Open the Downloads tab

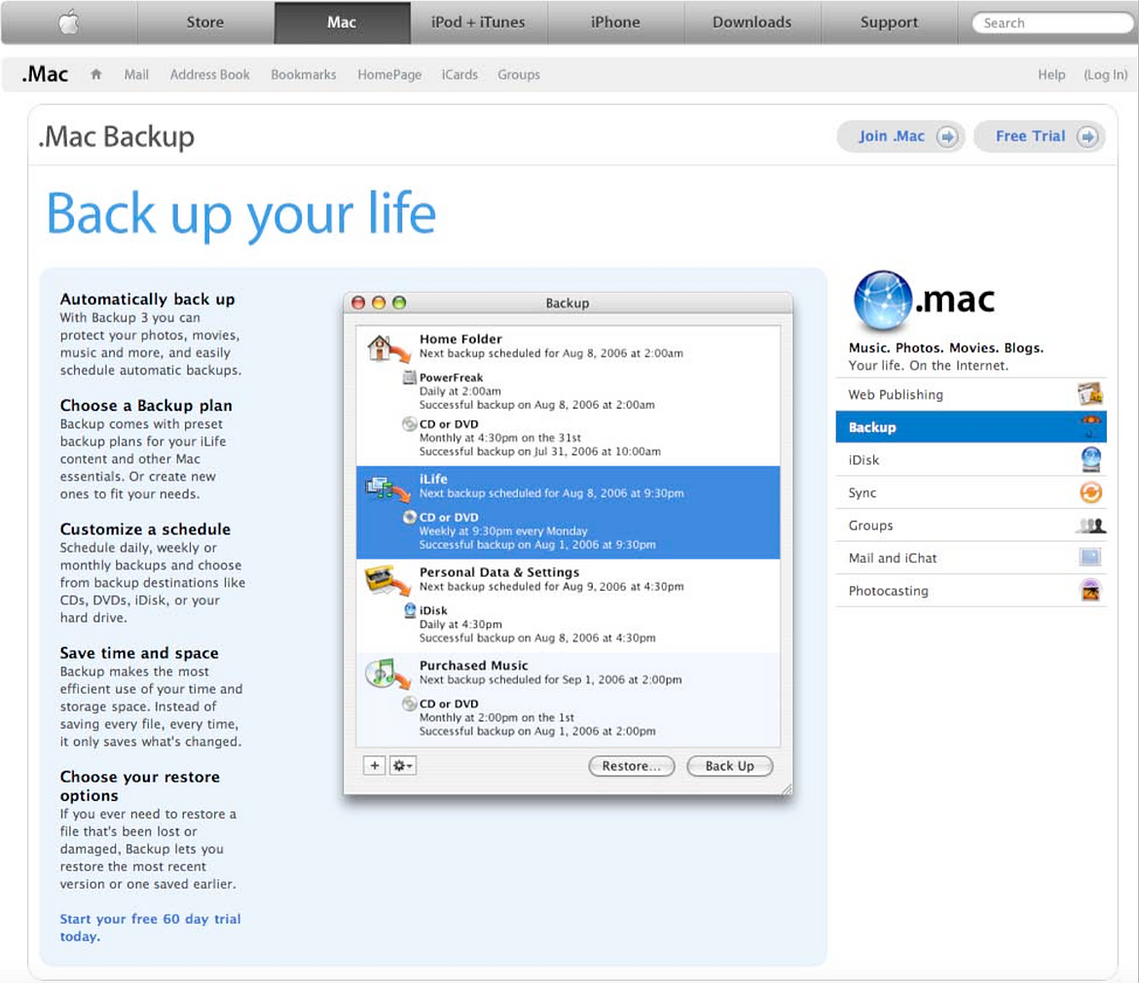click(752, 23)
